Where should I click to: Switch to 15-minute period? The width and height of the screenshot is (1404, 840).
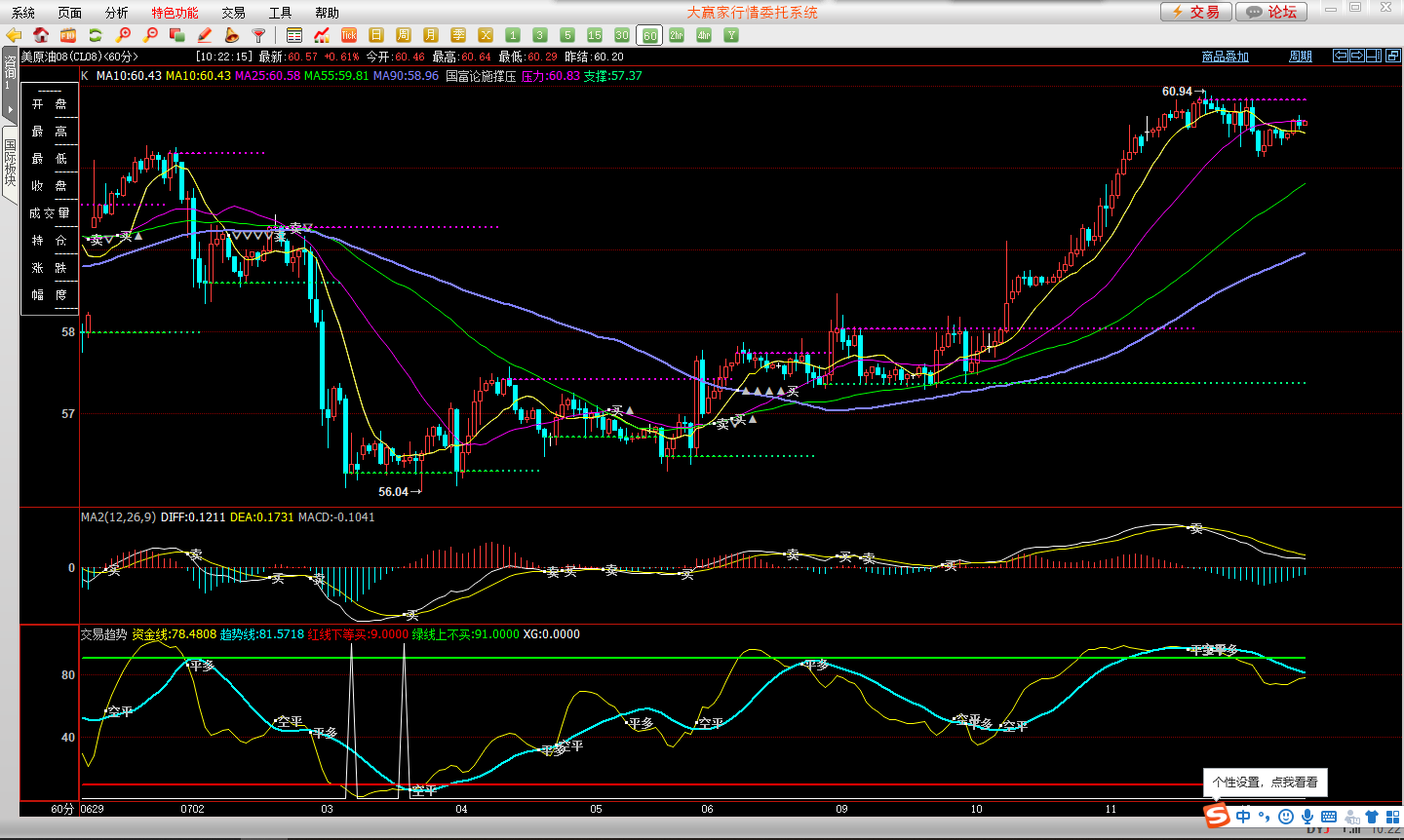pos(595,35)
